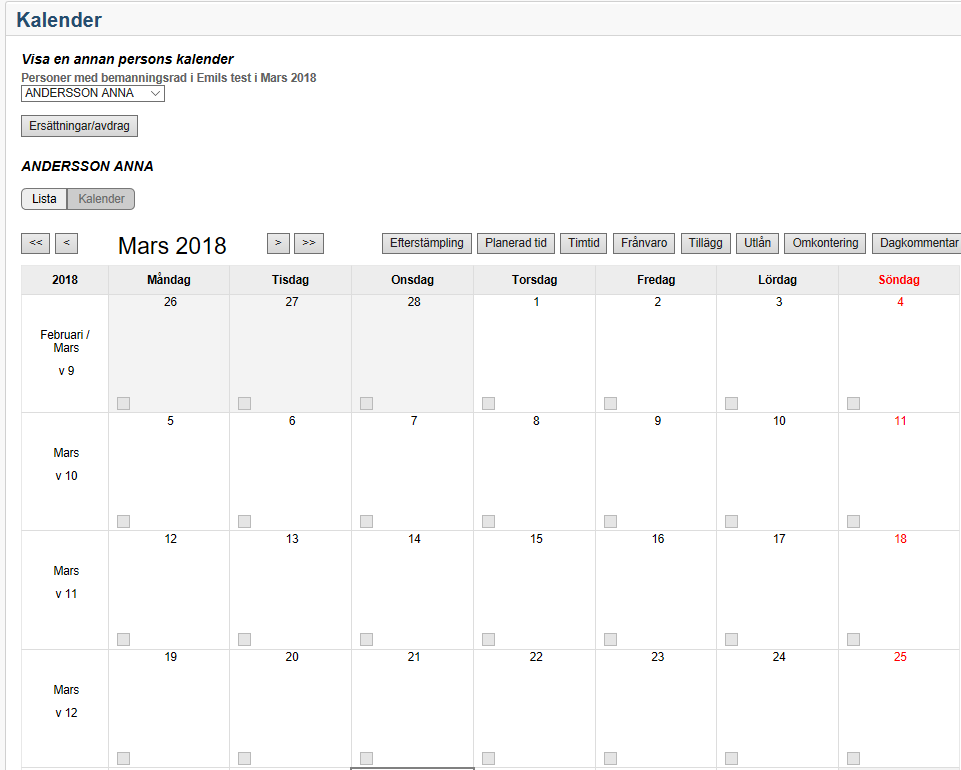This screenshot has height=770, width=961.
Task: Open the Planerad tid toolbar function
Action: pyautogui.click(x=515, y=242)
